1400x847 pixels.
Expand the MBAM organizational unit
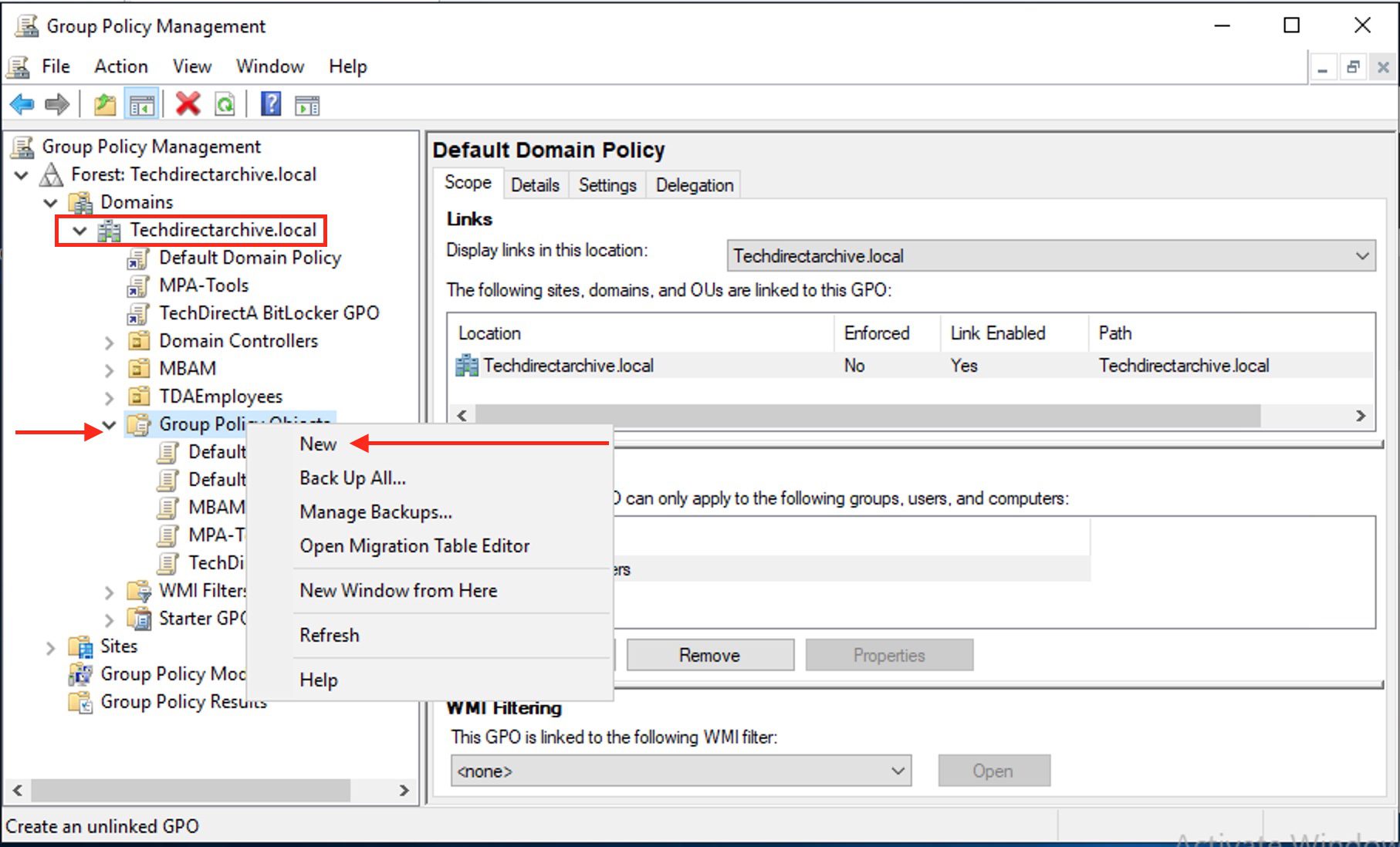point(110,370)
